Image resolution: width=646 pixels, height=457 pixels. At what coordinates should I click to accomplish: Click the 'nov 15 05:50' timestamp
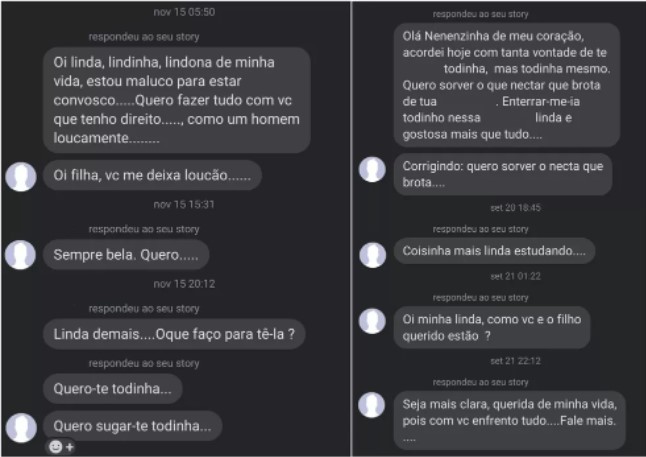point(184,12)
